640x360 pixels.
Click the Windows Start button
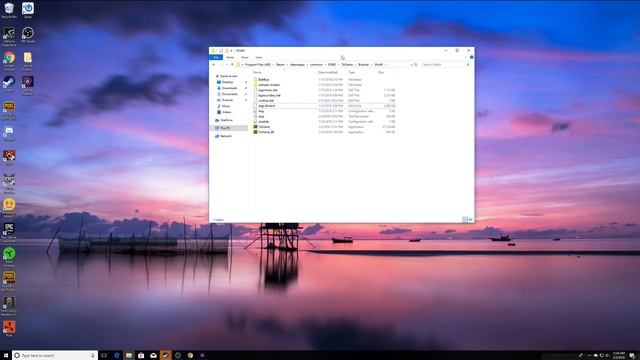tap(6, 356)
